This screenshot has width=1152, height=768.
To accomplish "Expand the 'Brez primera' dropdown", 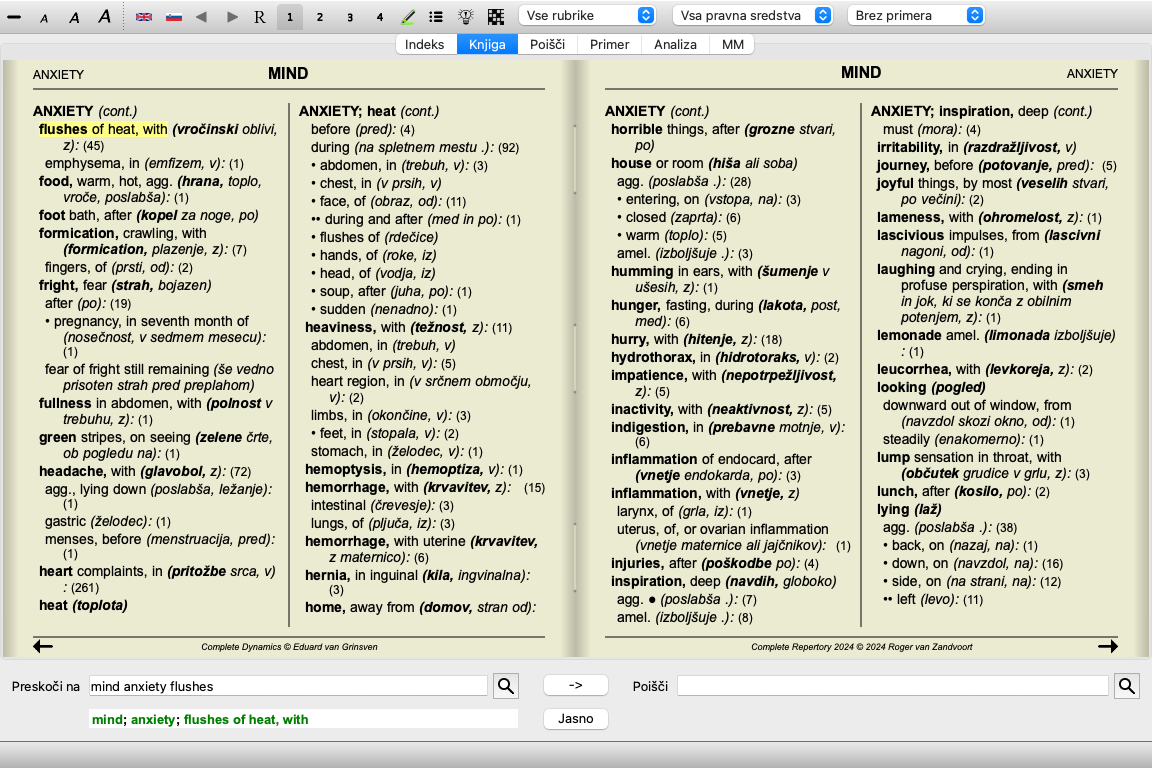I will tap(915, 16).
